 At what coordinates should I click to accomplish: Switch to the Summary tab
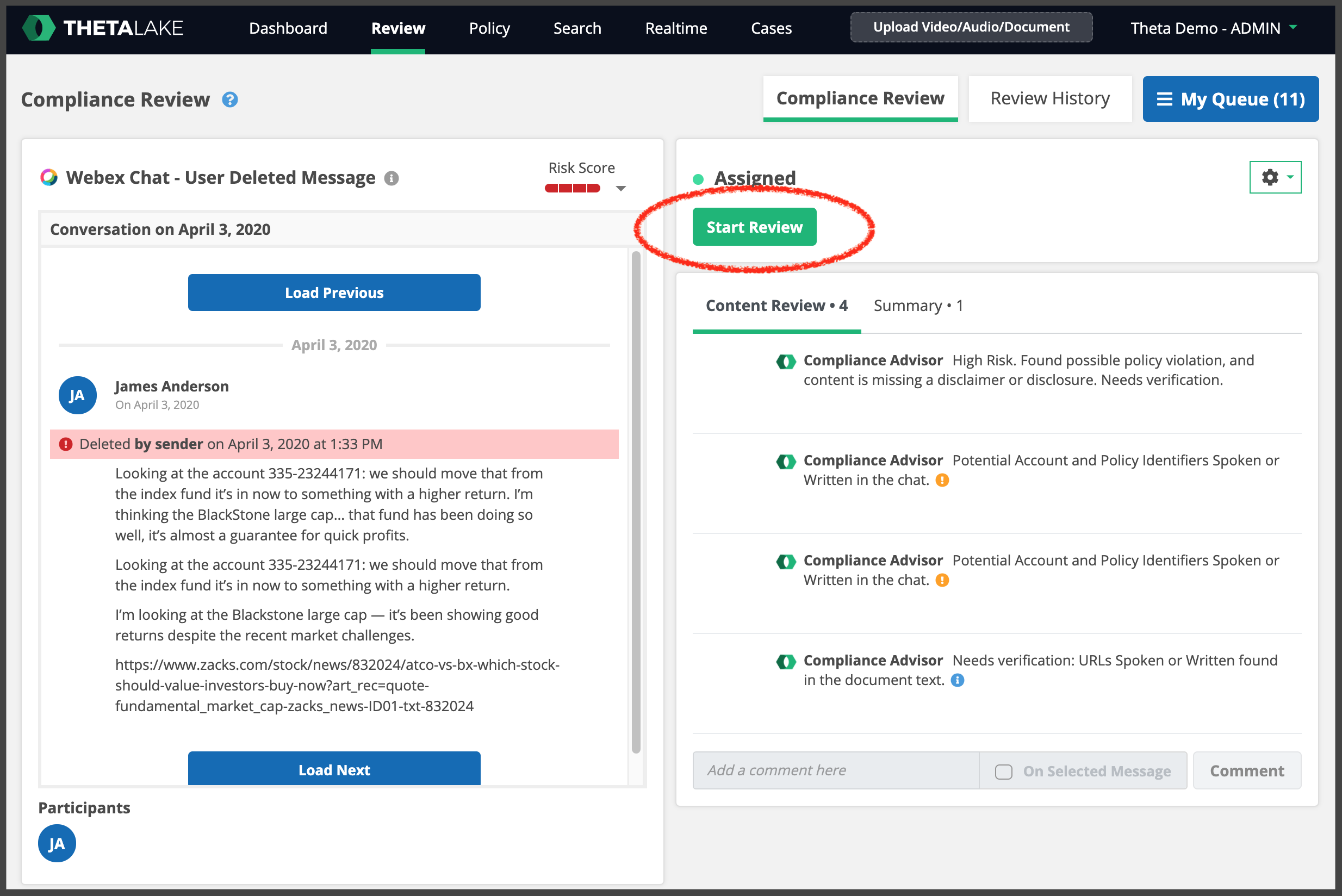[x=918, y=306]
